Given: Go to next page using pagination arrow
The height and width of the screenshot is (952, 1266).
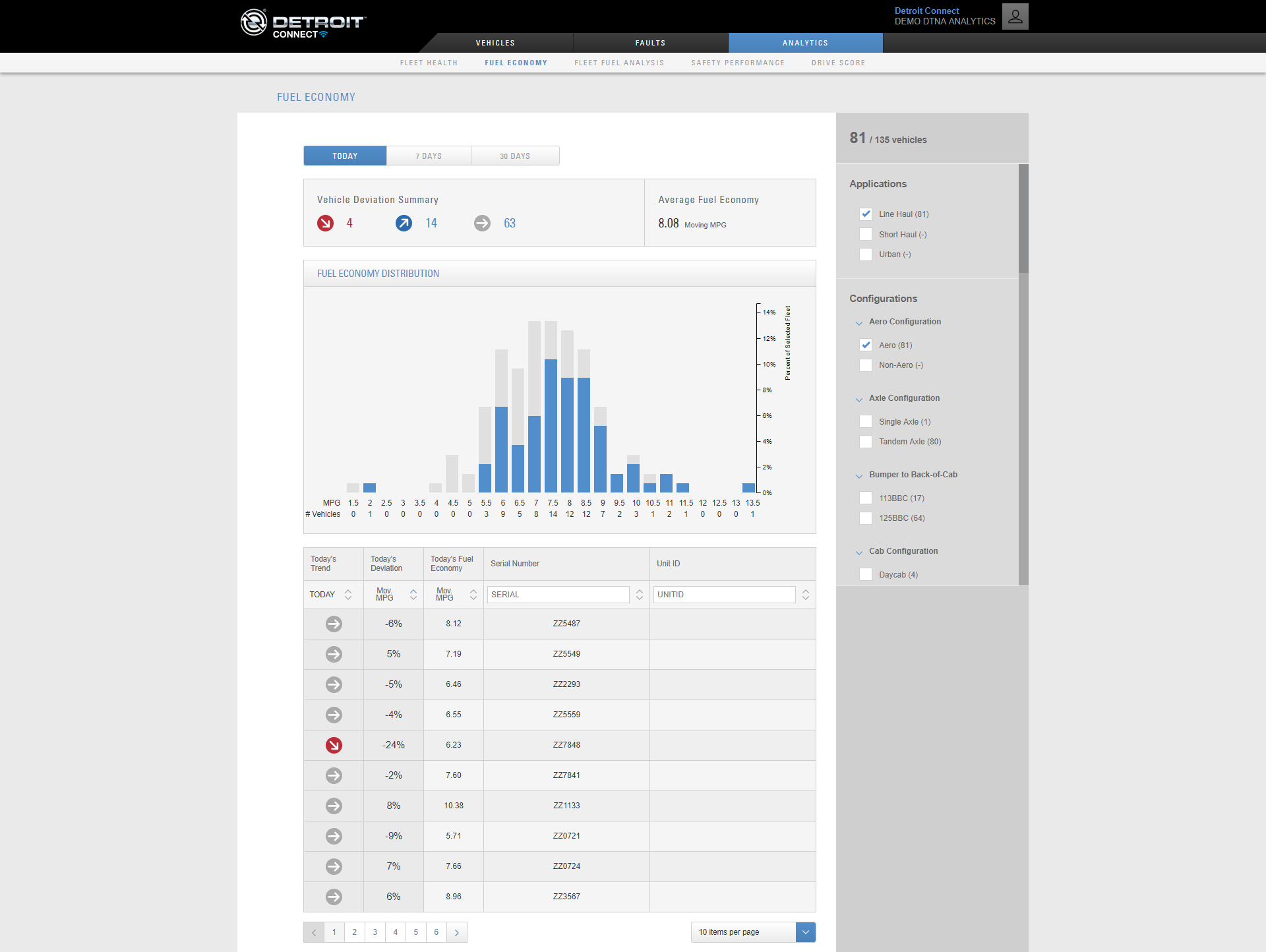Looking at the screenshot, I should tap(457, 932).
